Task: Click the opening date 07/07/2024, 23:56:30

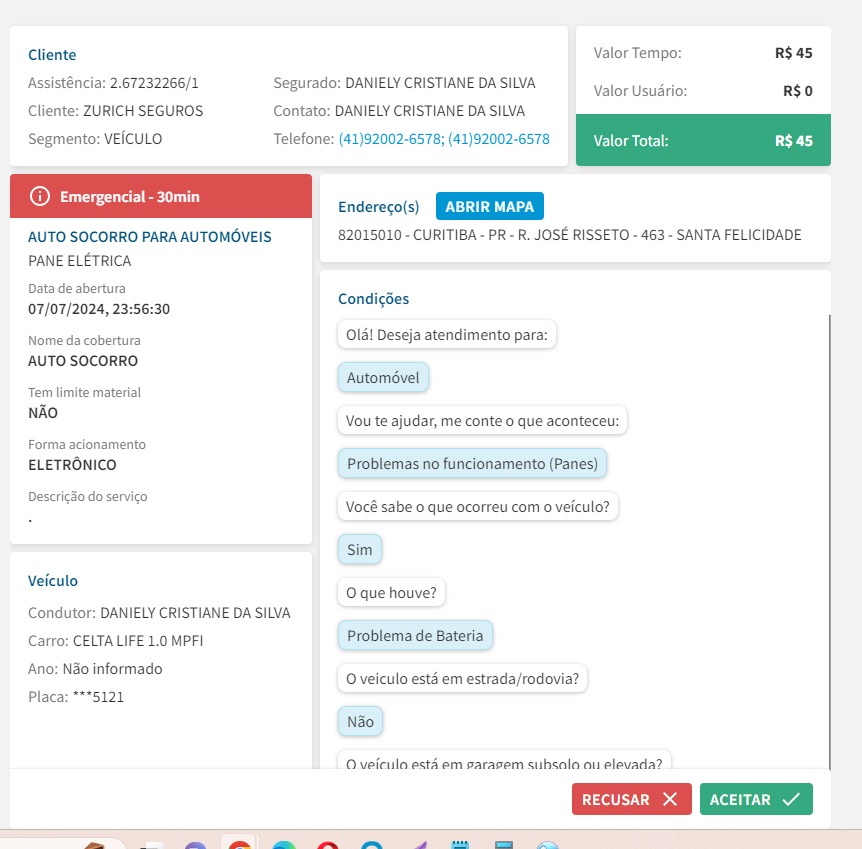Action: (99, 308)
